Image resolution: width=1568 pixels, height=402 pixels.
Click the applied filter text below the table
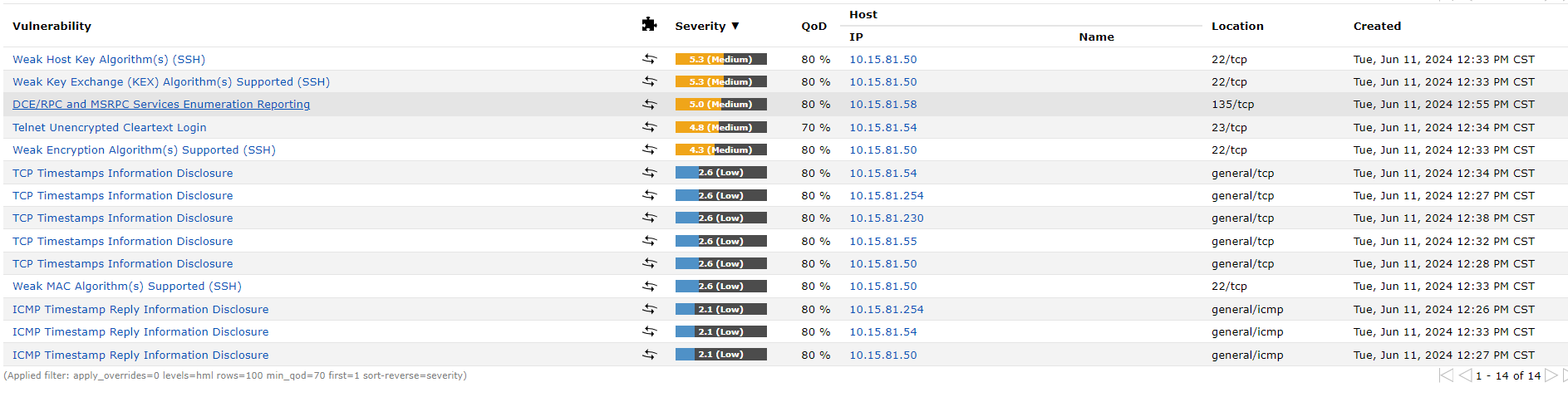tap(235, 376)
